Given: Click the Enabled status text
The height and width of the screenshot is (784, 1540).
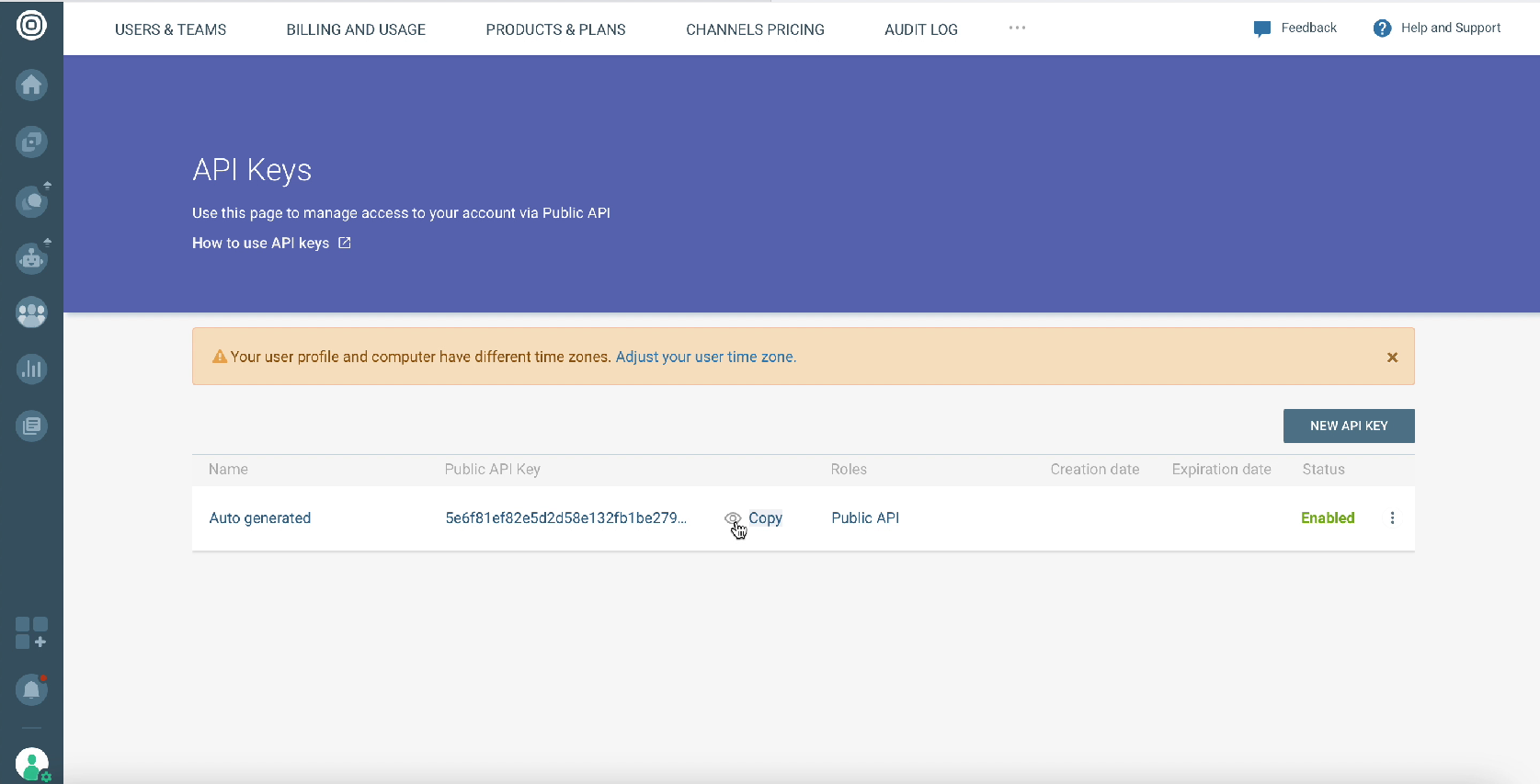Looking at the screenshot, I should 1328,518.
